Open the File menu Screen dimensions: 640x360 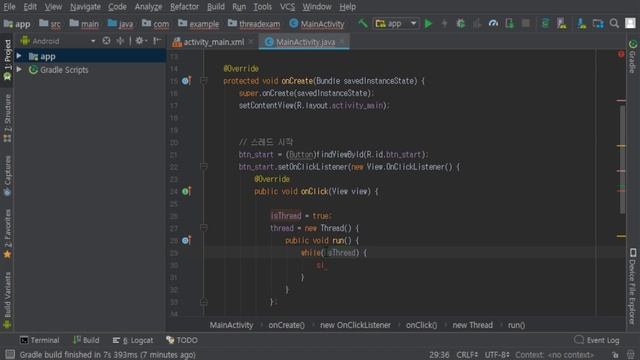click(9, 7)
